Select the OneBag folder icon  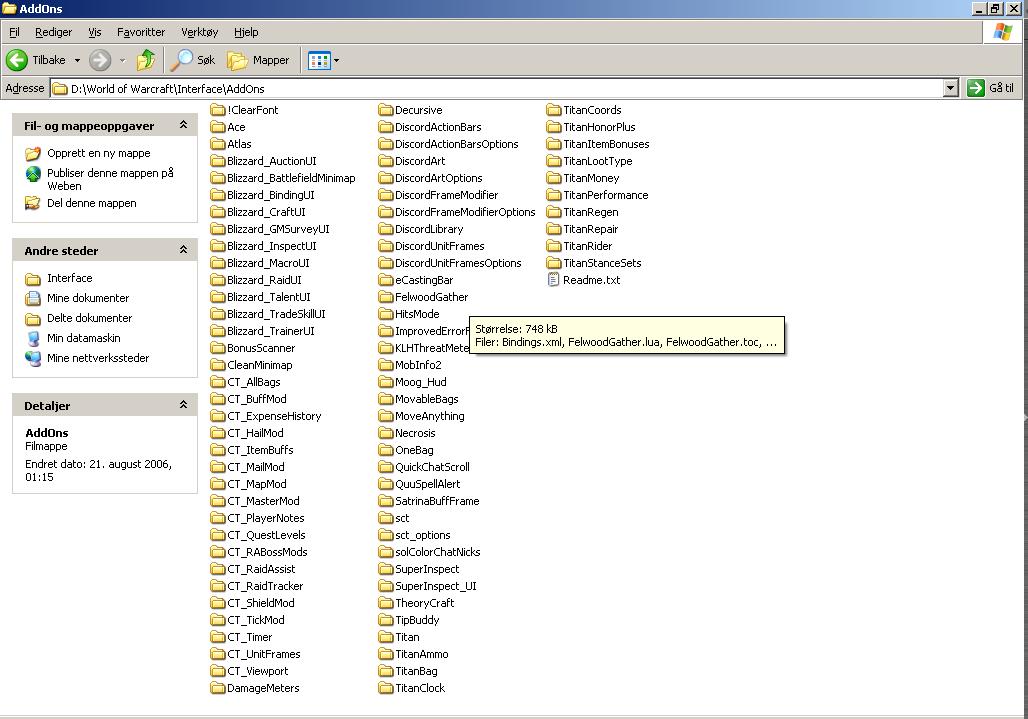point(386,450)
